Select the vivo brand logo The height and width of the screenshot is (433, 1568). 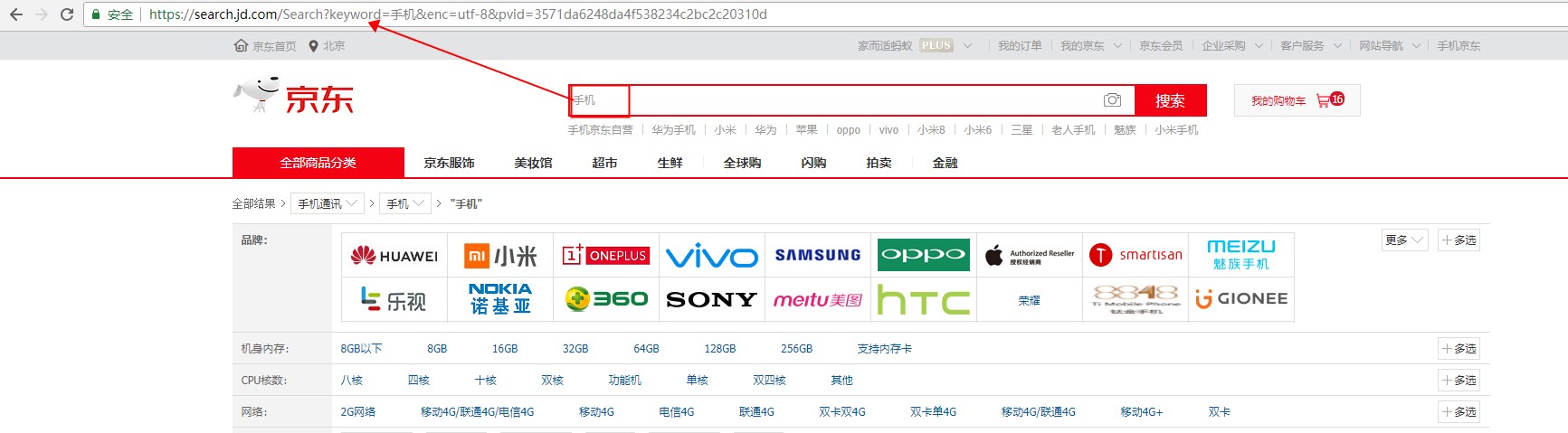tap(712, 257)
